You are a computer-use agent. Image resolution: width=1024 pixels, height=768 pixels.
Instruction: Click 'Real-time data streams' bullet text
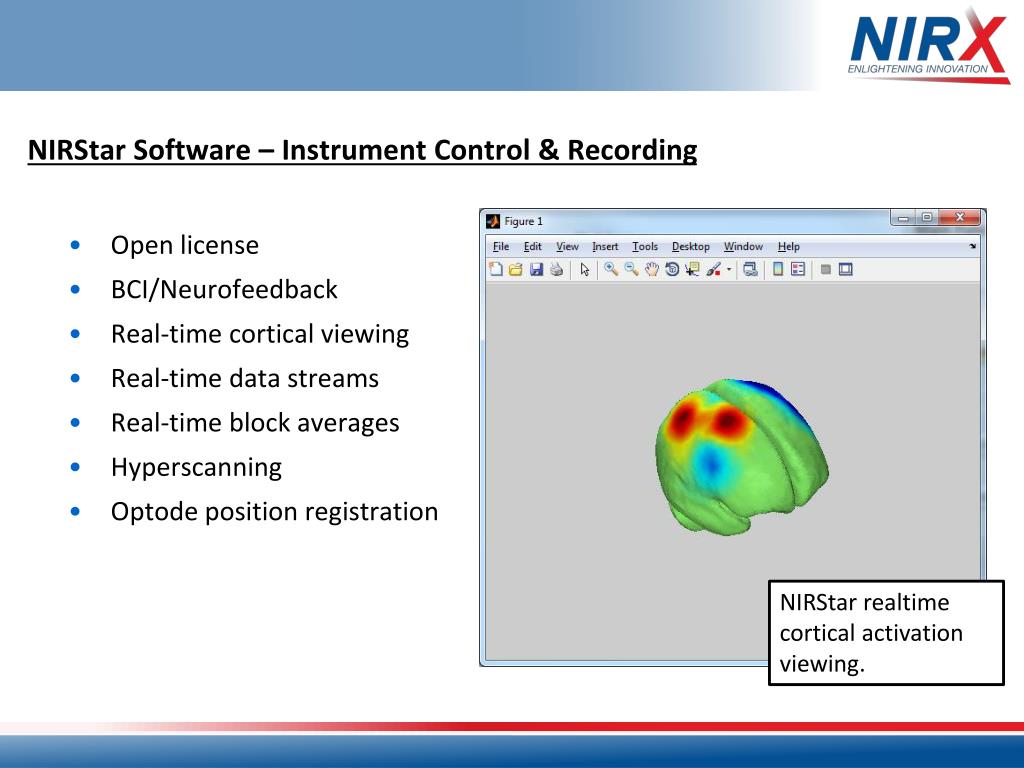tap(245, 379)
